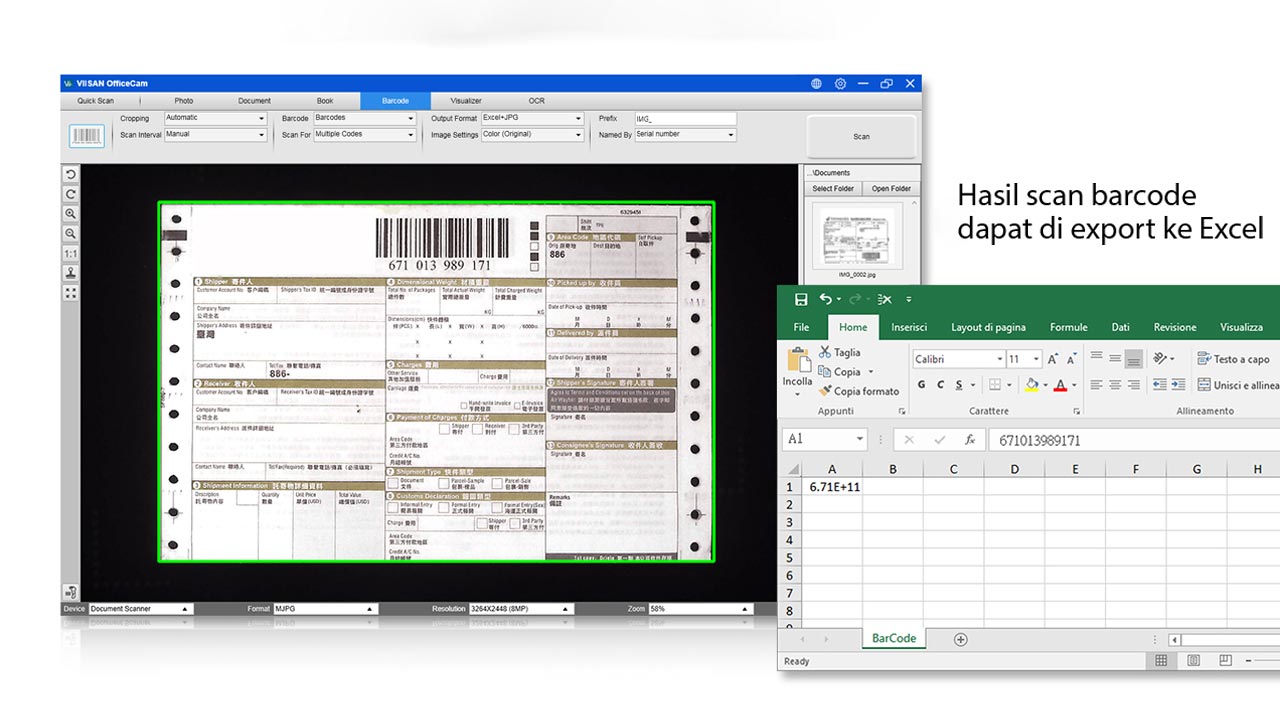1280x709 pixels.
Task: Switch to the Document tab
Action: pyautogui.click(x=254, y=101)
